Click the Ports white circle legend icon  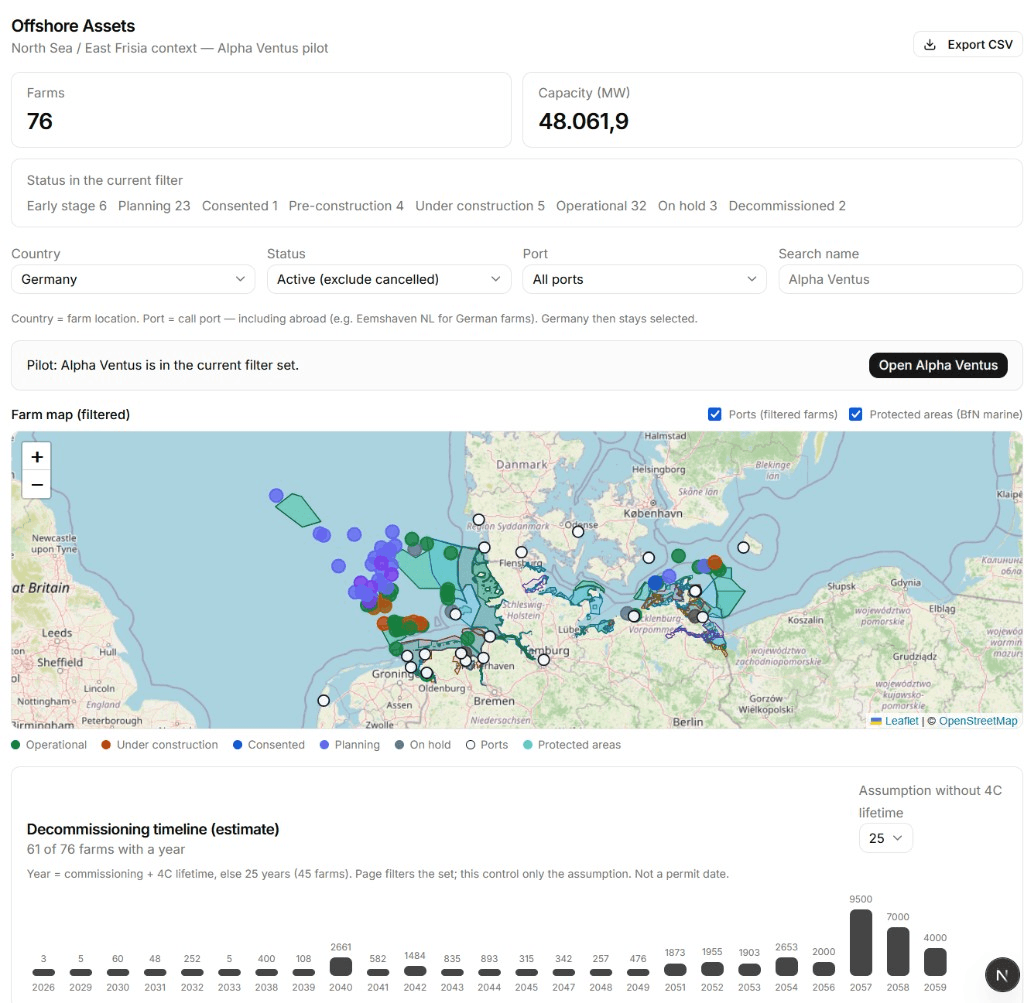pos(470,744)
